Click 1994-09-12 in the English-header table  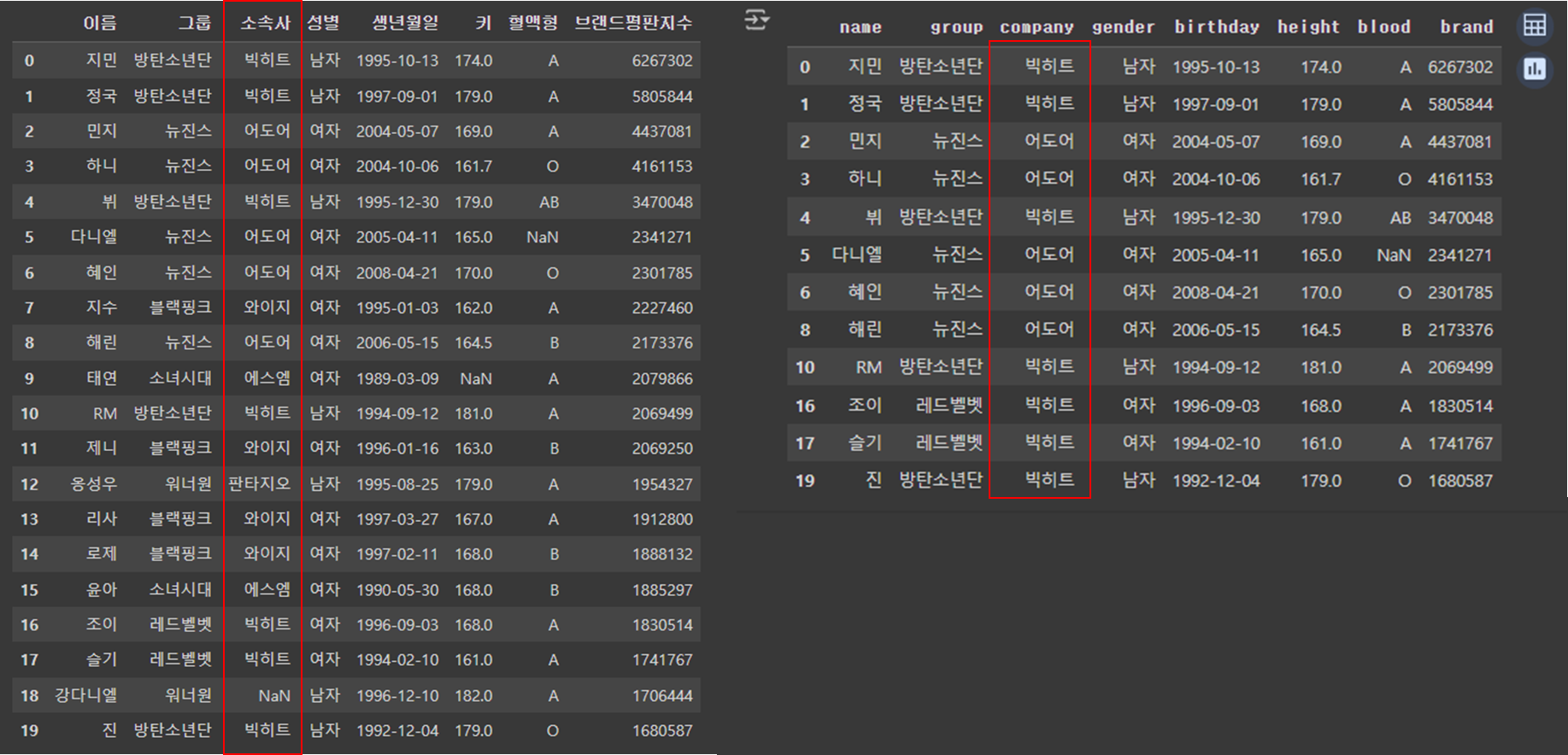tap(1216, 368)
